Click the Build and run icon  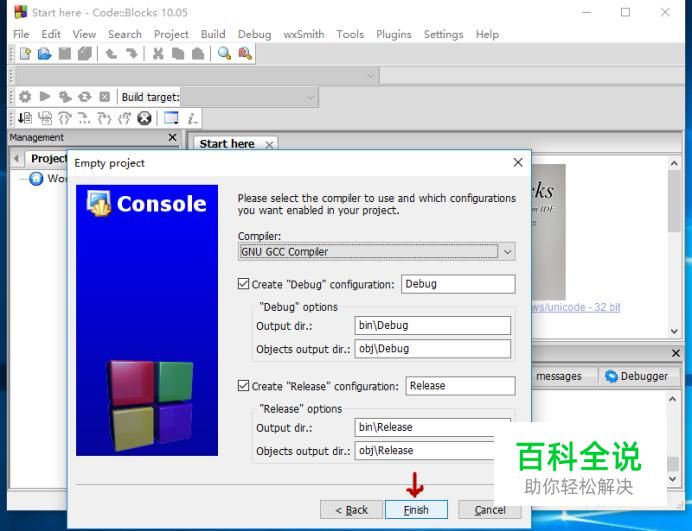click(65, 97)
